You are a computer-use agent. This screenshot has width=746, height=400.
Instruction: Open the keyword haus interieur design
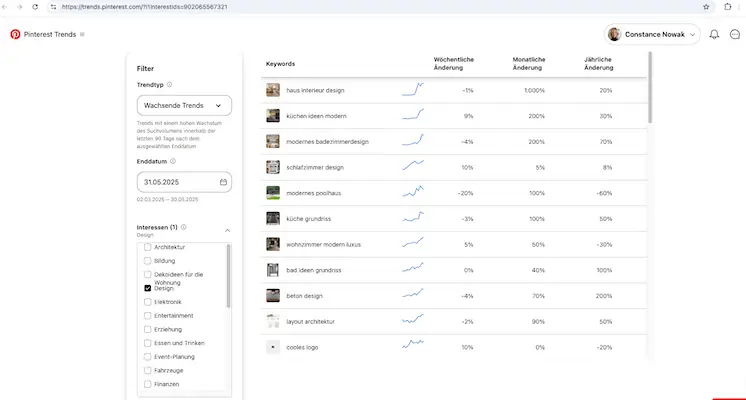pyautogui.click(x=315, y=90)
